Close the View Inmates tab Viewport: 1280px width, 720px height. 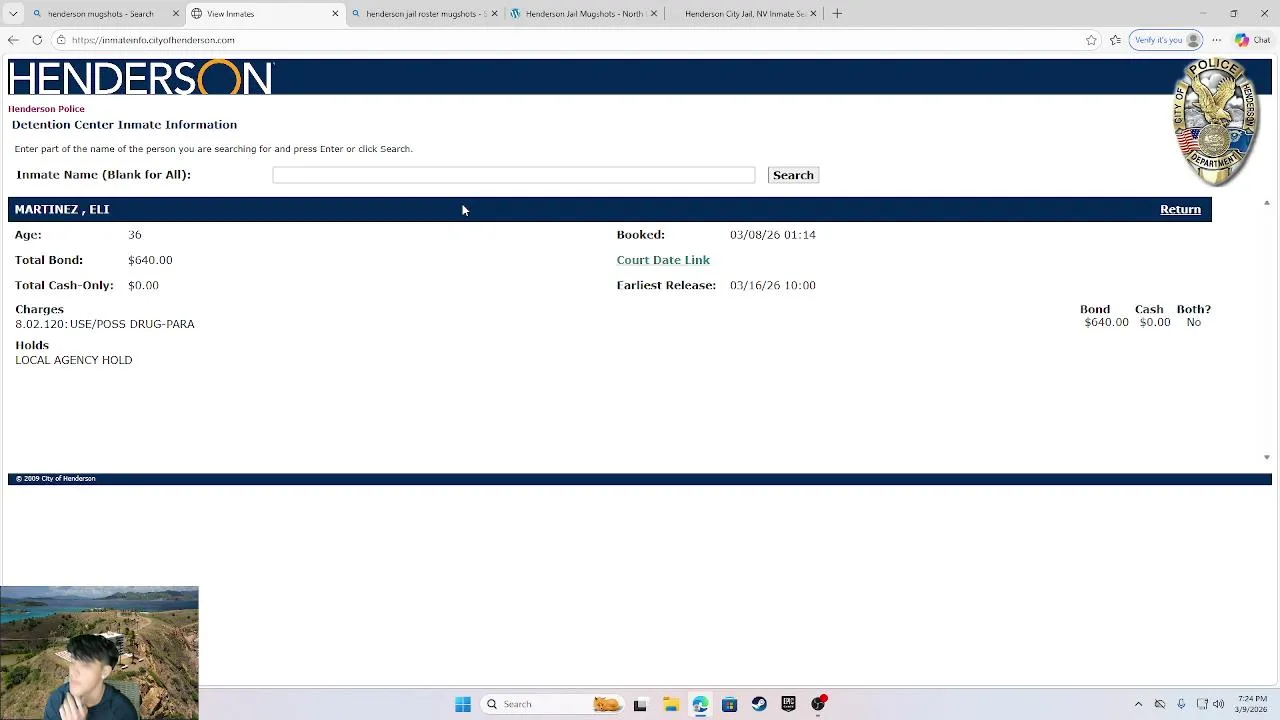click(x=335, y=14)
